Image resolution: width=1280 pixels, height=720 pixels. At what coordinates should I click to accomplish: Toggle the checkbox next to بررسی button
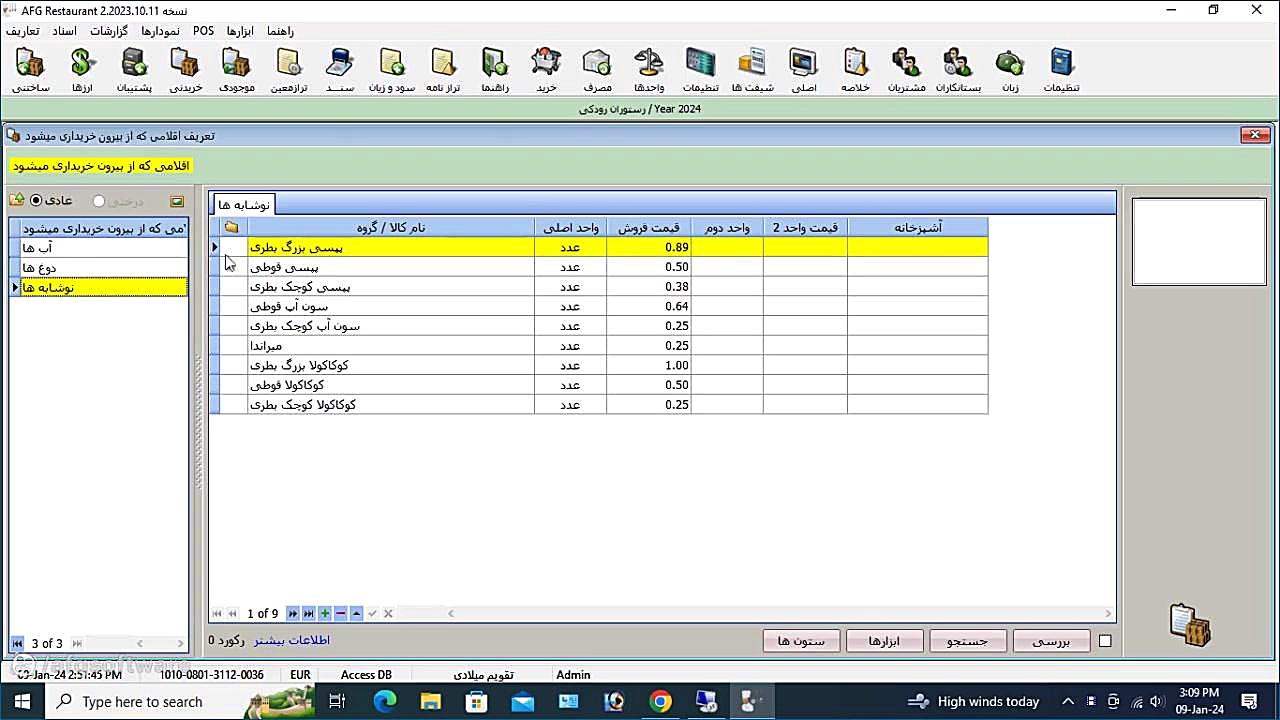(x=1105, y=641)
